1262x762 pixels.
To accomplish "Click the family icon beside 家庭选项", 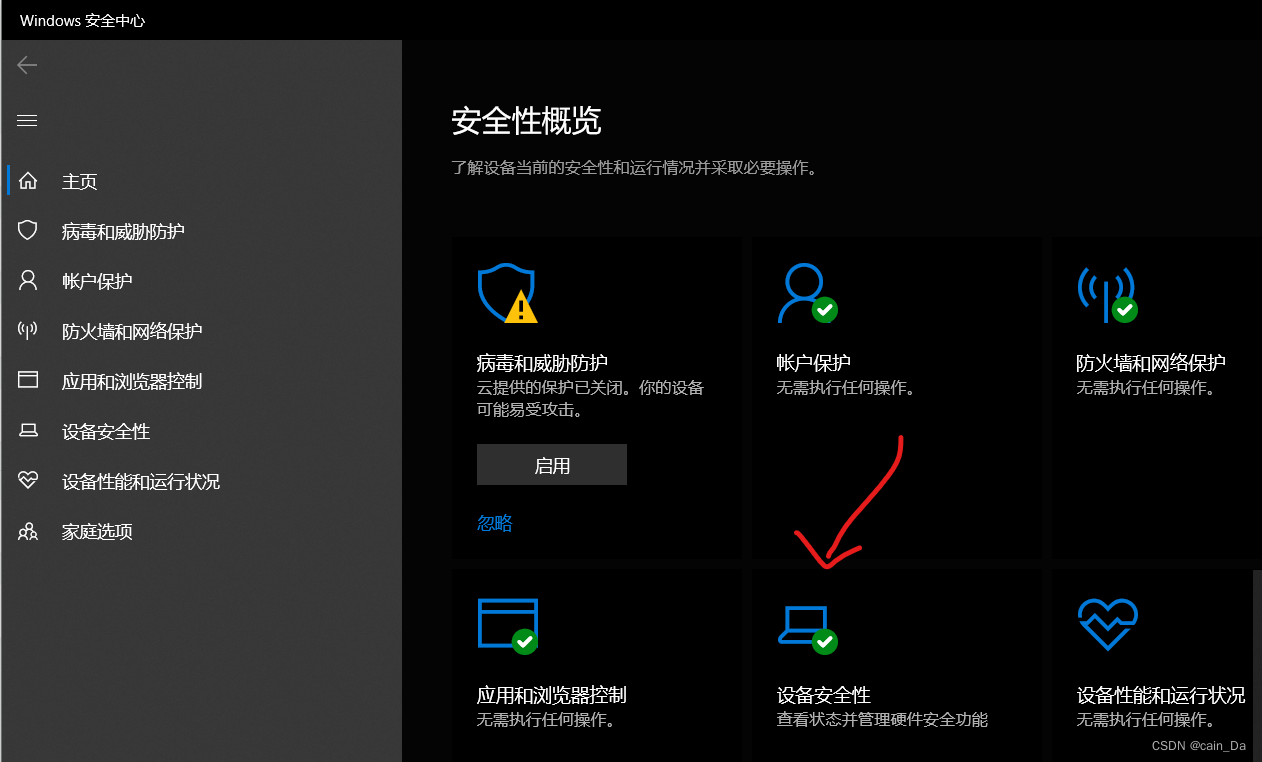I will pyautogui.click(x=28, y=531).
